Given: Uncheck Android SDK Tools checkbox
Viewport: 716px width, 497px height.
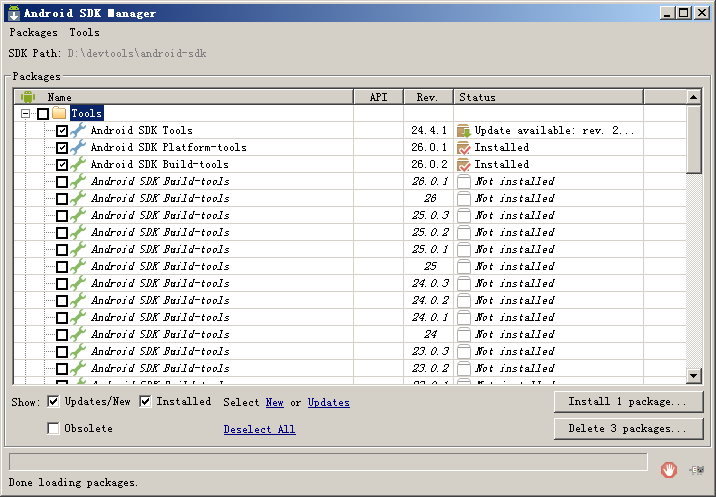Looking at the screenshot, I should coord(62,131).
